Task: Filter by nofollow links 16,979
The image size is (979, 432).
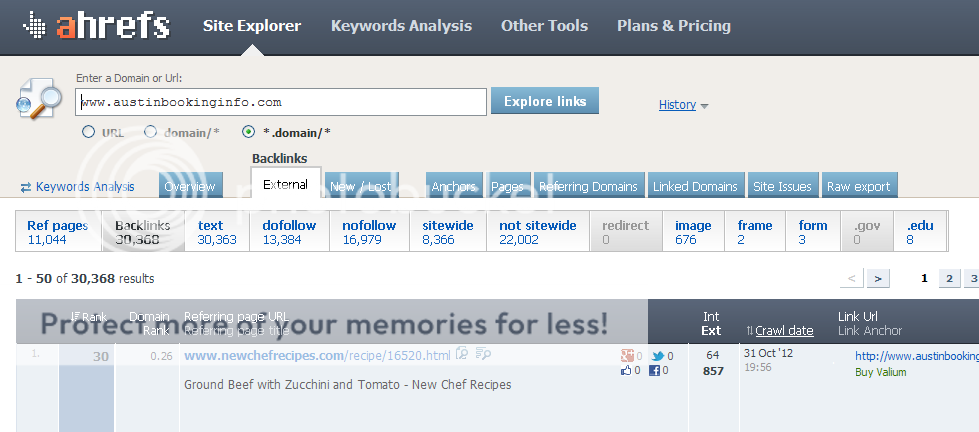Action: click(x=369, y=232)
